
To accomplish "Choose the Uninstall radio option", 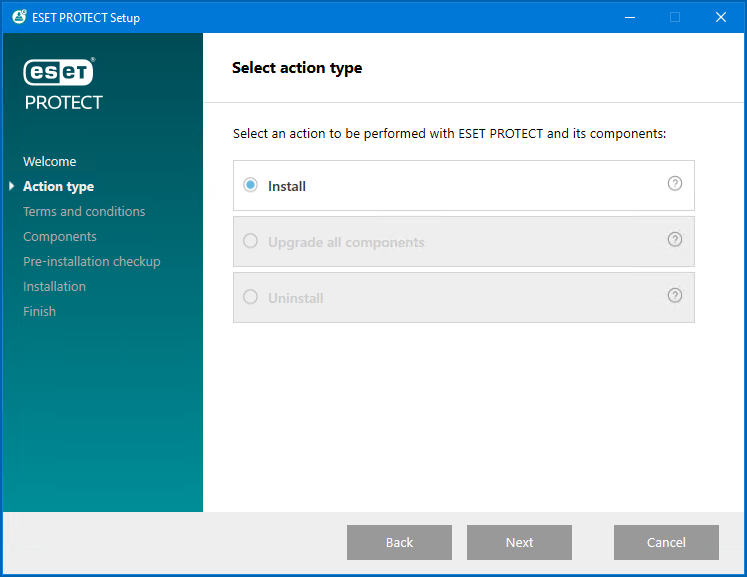I will tap(250, 298).
